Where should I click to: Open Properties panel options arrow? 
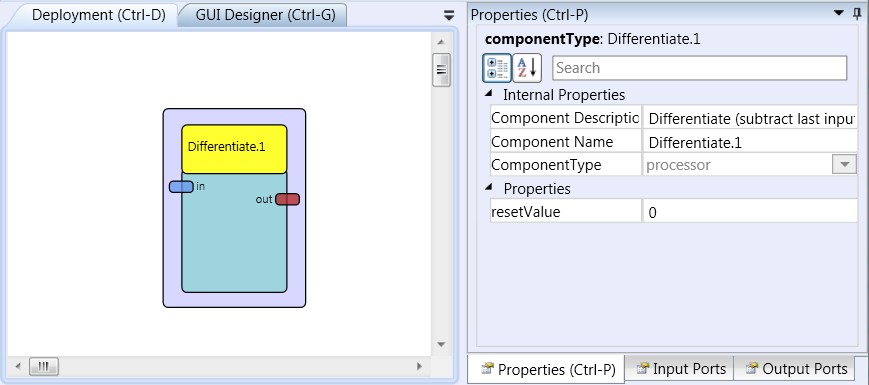(839, 14)
